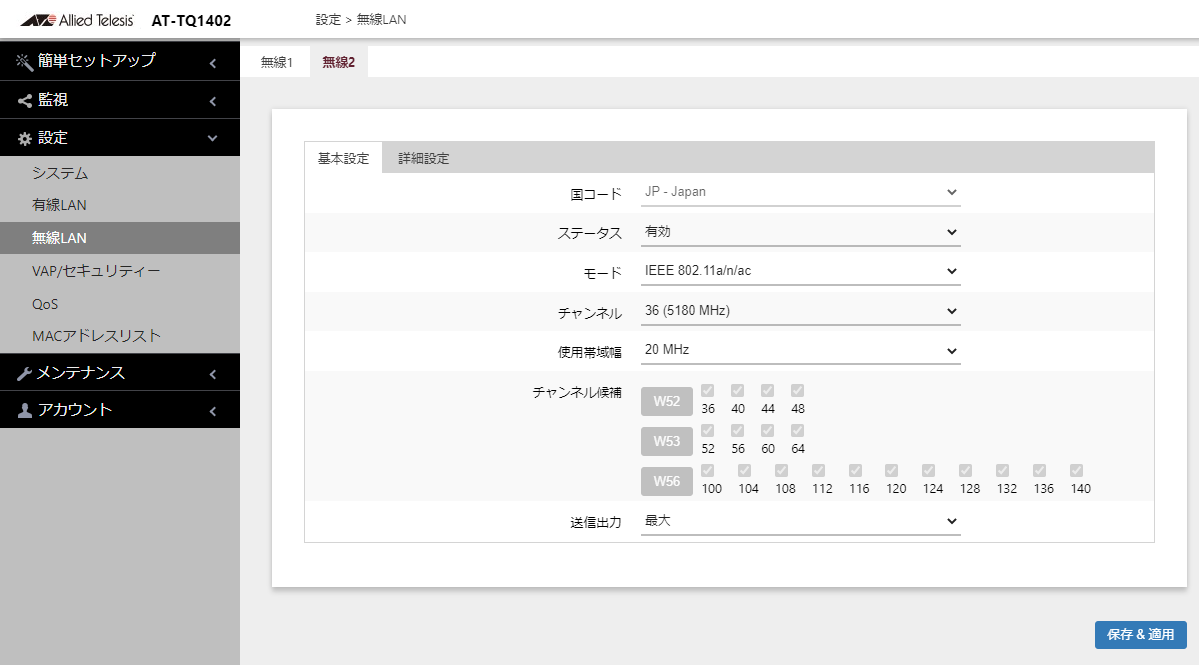Click the W53 band button
Viewport: 1199px width, 665px height.
click(x=667, y=441)
